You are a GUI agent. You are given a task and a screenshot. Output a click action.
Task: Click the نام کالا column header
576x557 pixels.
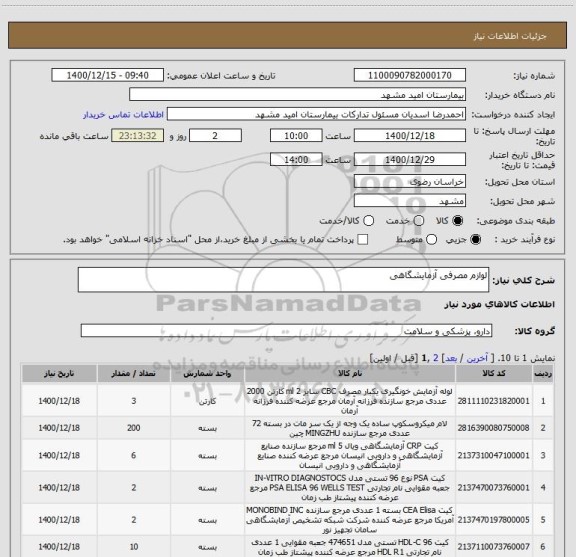click(x=350, y=373)
